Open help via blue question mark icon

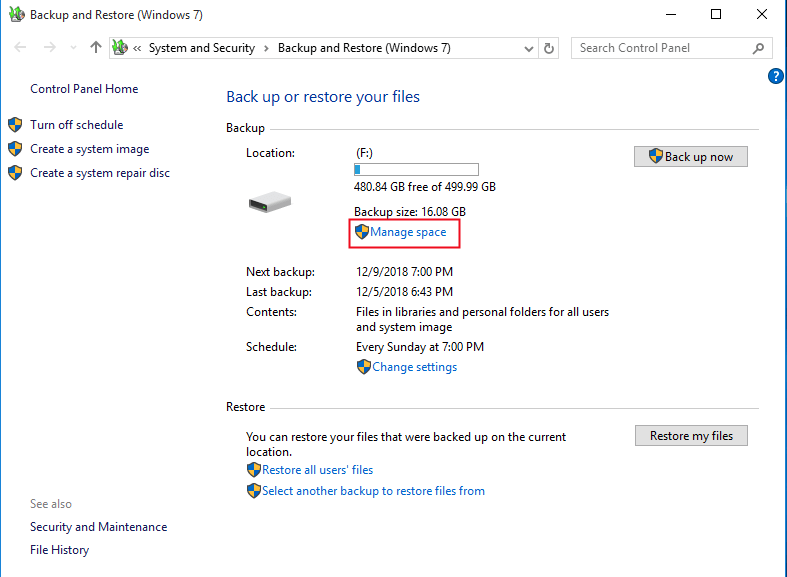point(775,76)
